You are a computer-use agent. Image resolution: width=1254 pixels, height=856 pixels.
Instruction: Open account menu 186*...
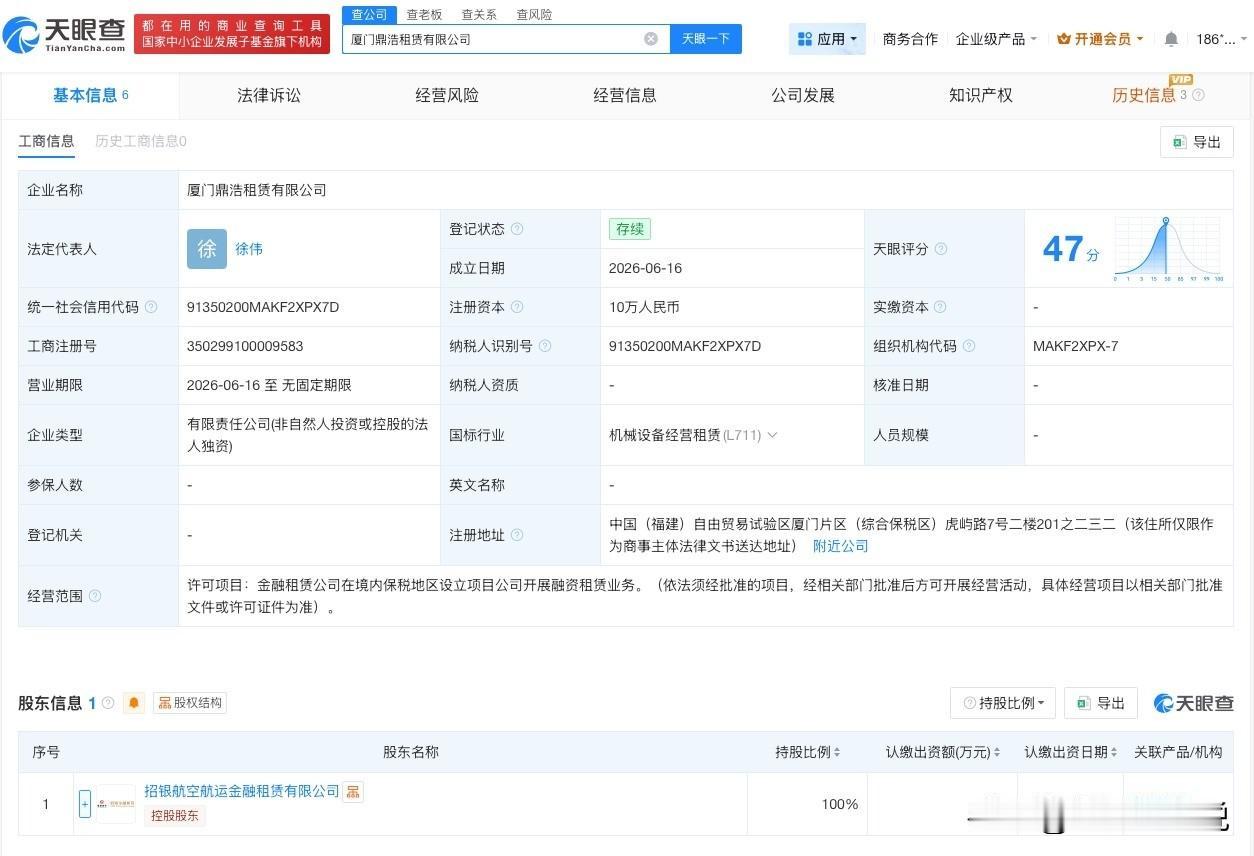click(x=1221, y=39)
